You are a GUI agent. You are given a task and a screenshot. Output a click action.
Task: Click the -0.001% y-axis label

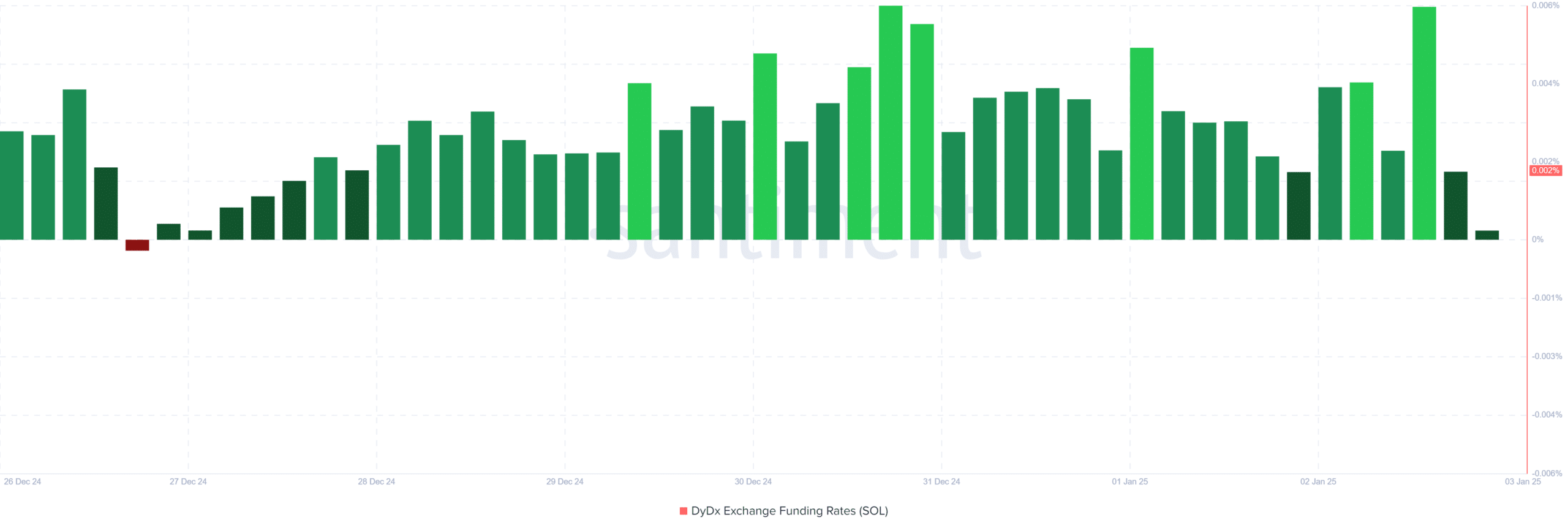(x=1547, y=298)
